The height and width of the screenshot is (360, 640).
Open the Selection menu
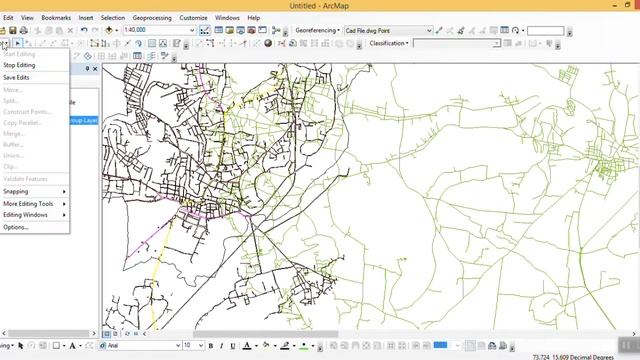pos(113,18)
